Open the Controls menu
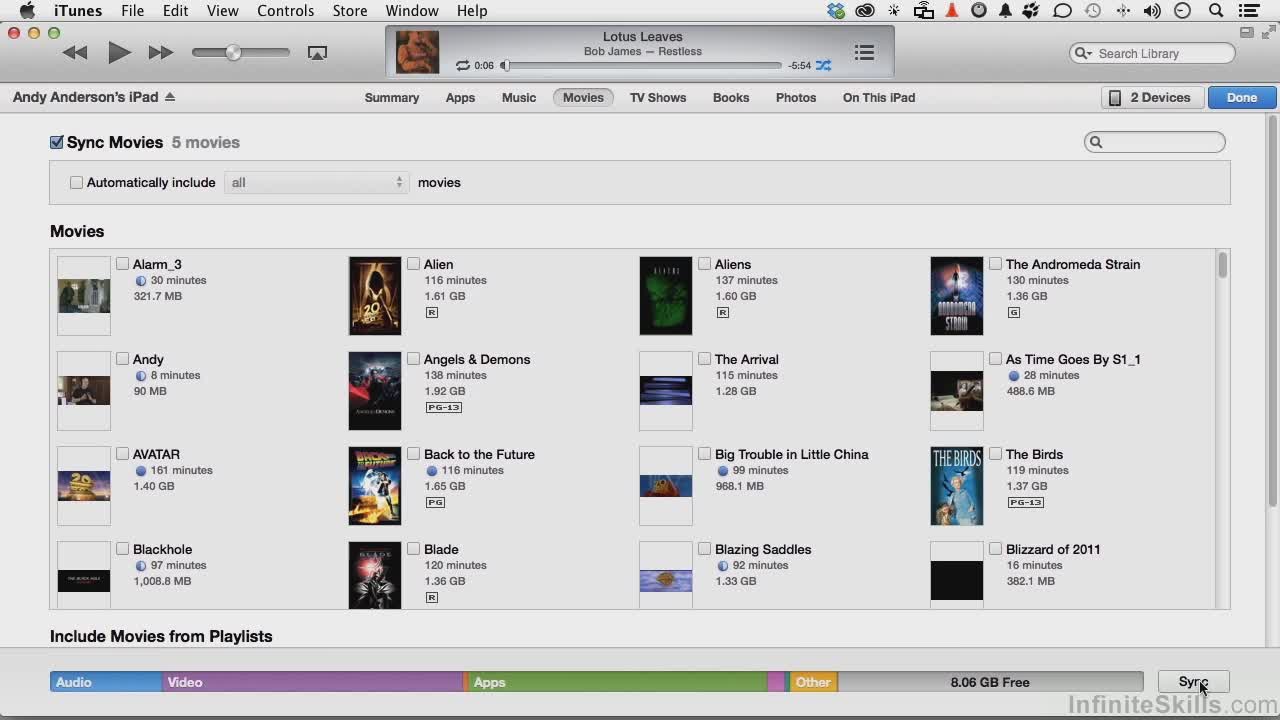 tap(285, 11)
